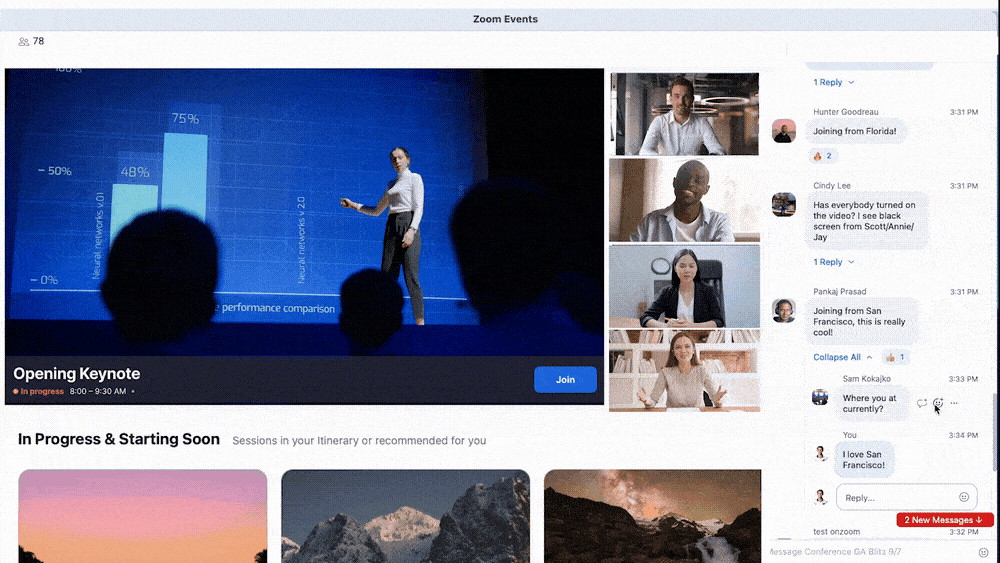Click the attendee count icon showing 78

[24, 42]
